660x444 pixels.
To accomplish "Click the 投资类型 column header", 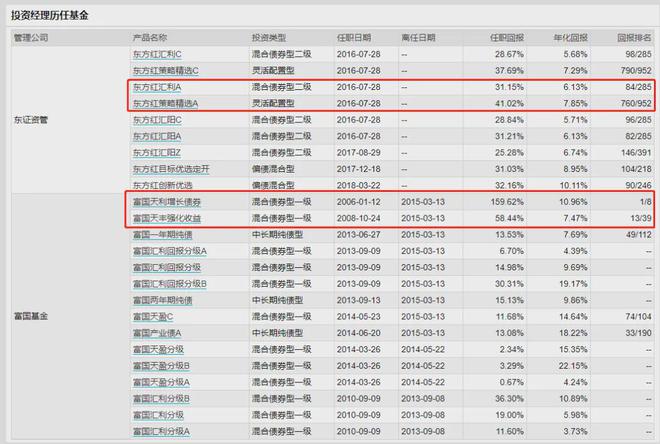I will pos(269,38).
